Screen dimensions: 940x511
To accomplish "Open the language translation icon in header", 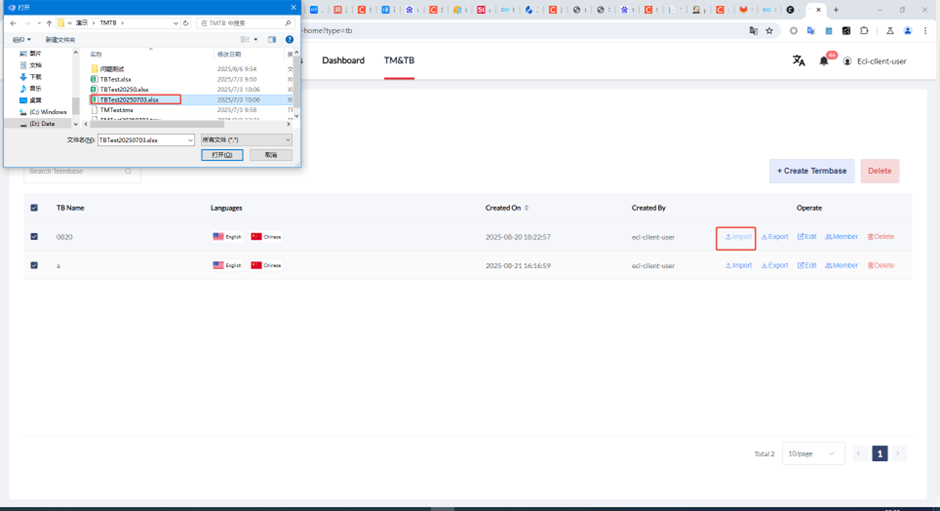I will [798, 61].
